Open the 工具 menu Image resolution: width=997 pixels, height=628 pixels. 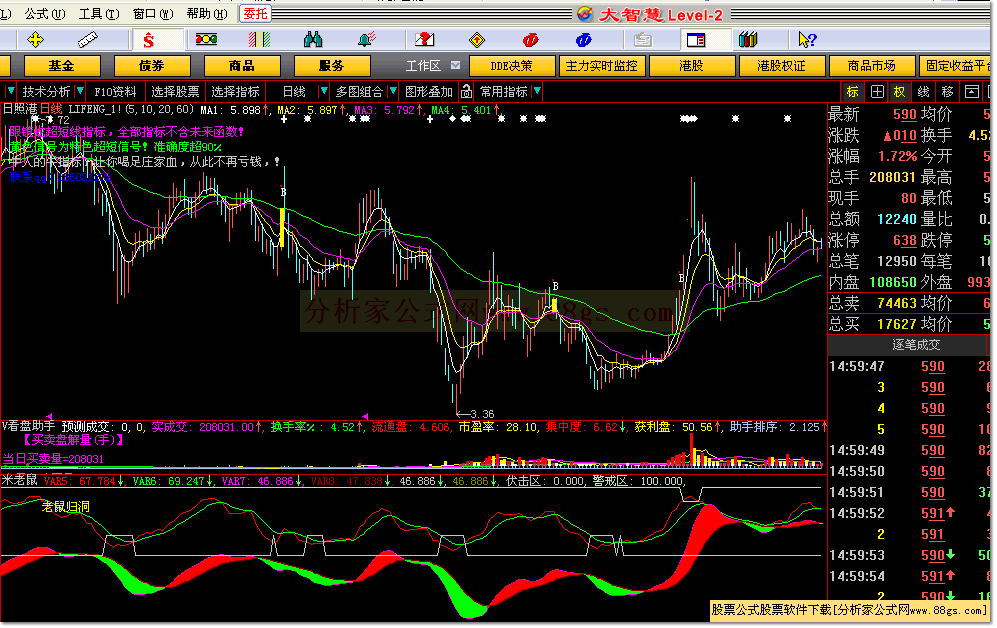point(99,13)
